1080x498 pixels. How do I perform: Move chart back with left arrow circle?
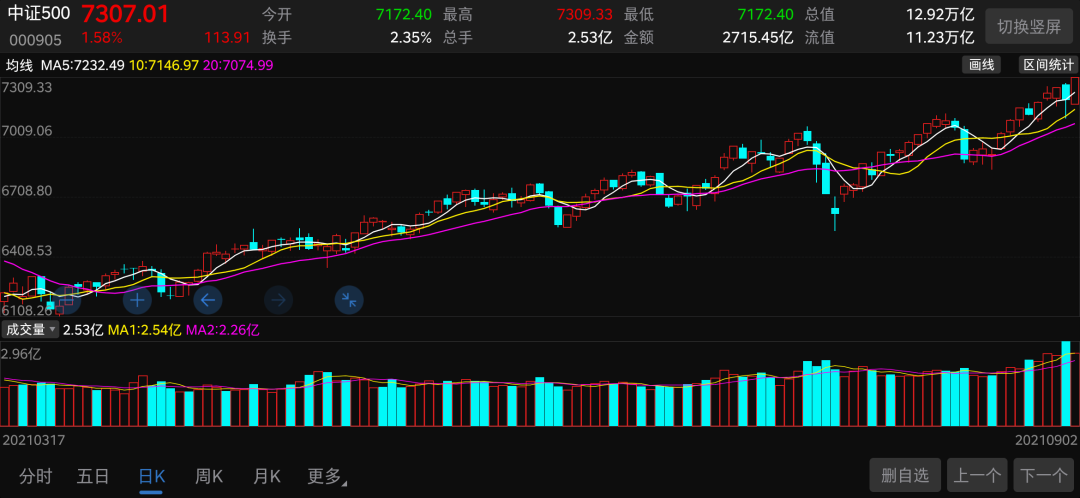pos(208,300)
